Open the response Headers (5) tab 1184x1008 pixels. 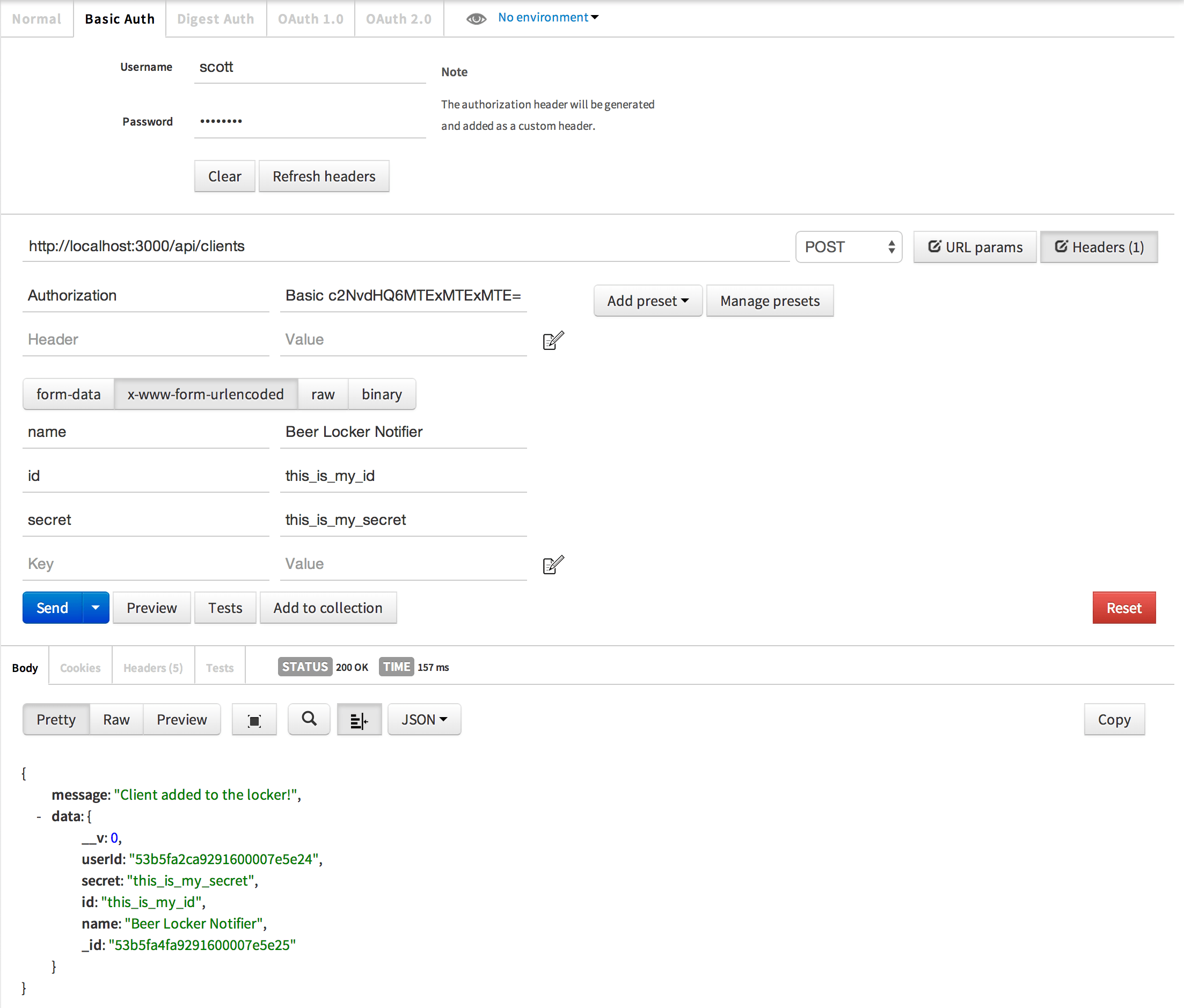click(153, 668)
